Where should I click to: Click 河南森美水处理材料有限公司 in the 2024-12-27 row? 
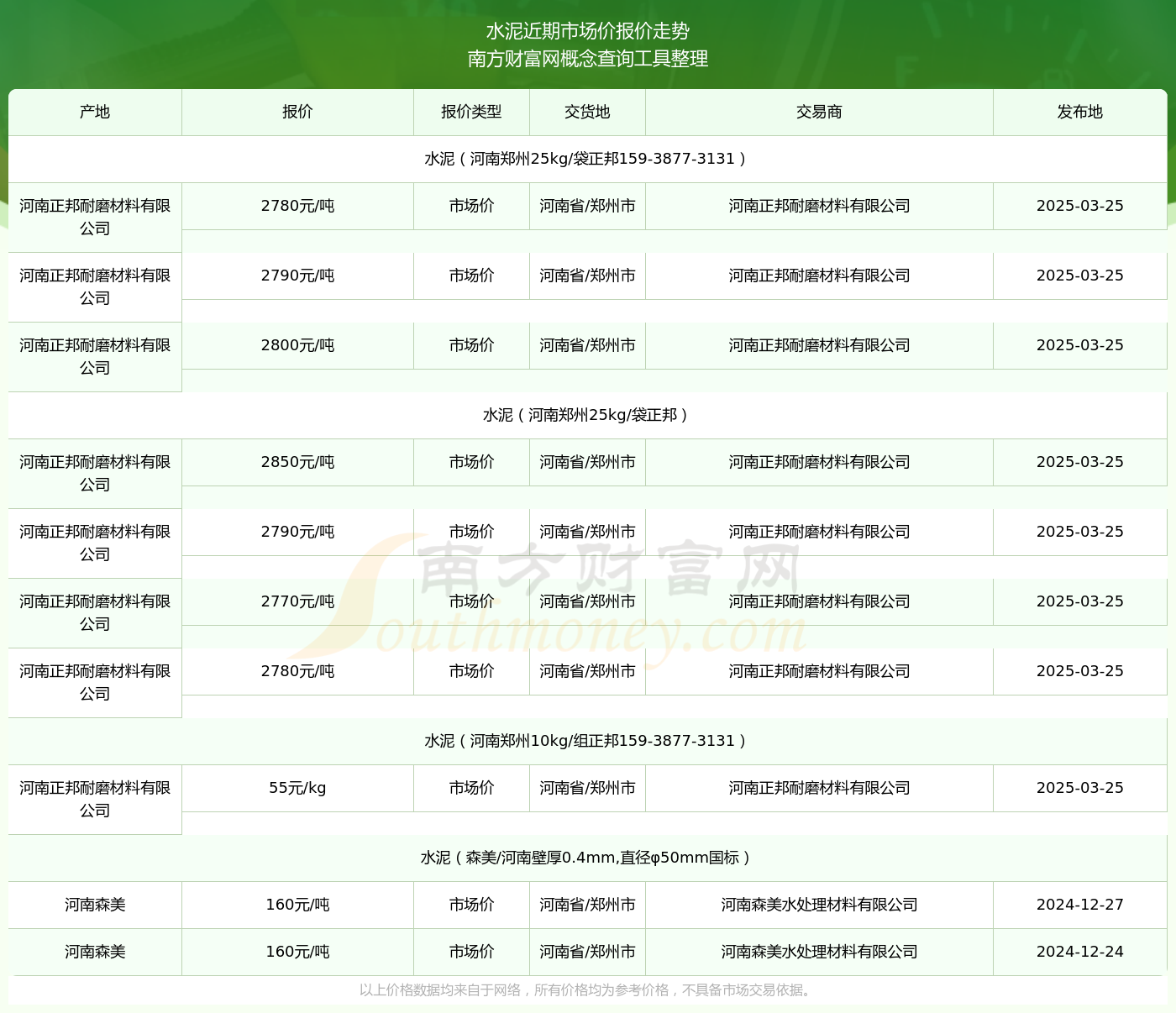click(x=819, y=905)
